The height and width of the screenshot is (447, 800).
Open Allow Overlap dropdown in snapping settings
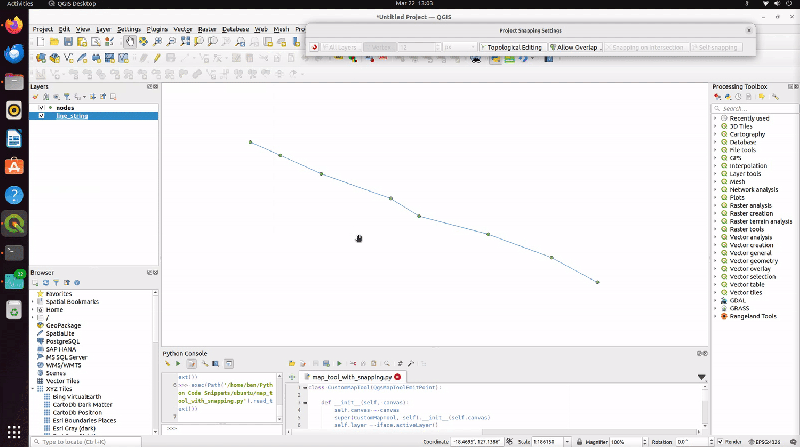click(601, 47)
